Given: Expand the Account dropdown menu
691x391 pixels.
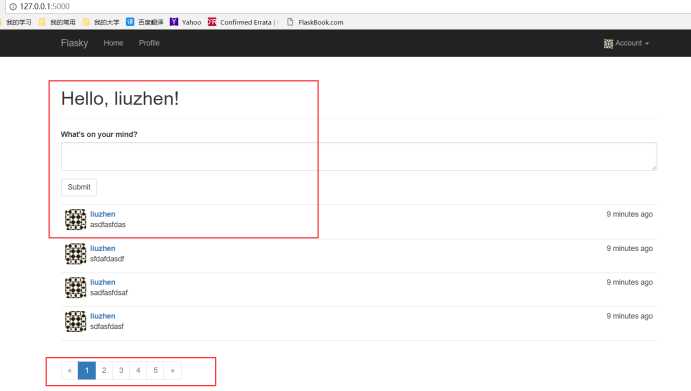Looking at the screenshot, I should pyautogui.click(x=627, y=43).
